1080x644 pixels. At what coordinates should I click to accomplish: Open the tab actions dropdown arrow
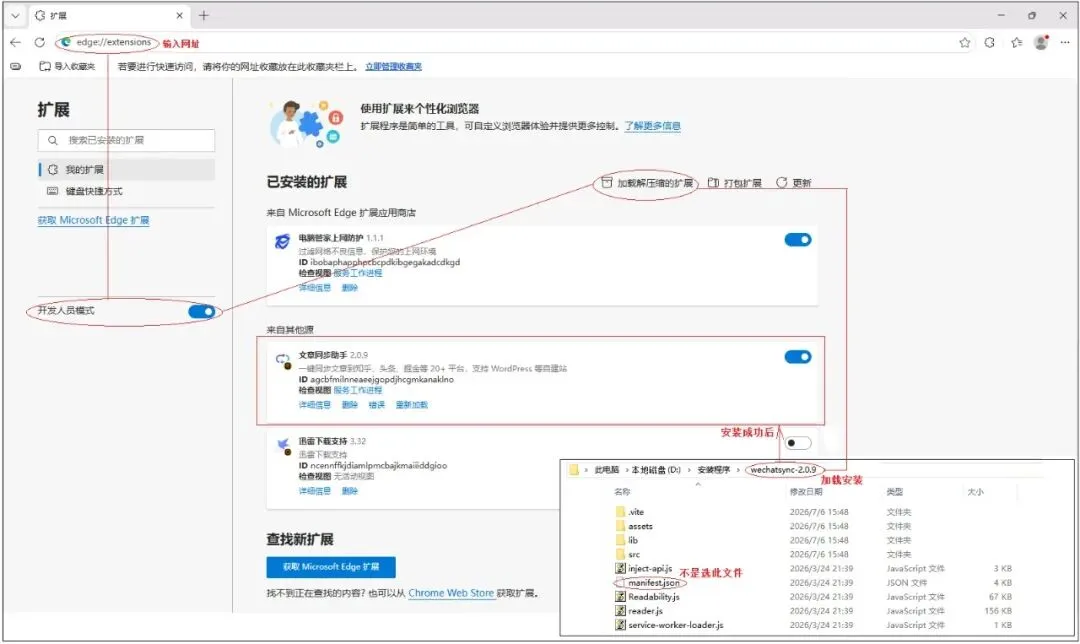point(15,15)
